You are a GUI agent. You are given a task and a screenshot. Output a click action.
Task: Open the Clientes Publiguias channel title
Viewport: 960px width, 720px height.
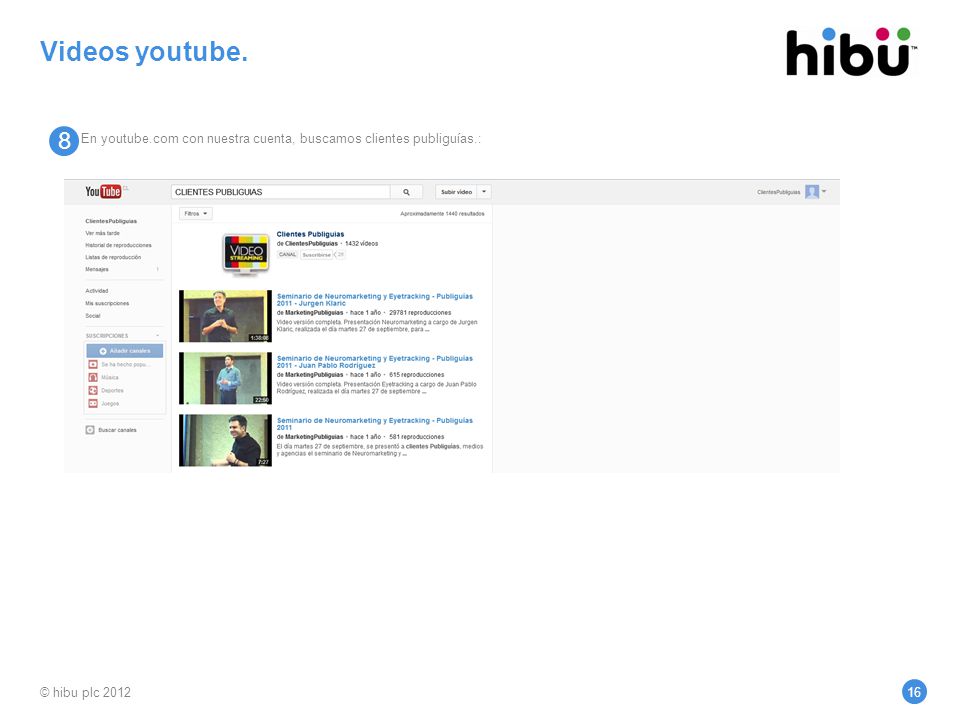pos(310,234)
